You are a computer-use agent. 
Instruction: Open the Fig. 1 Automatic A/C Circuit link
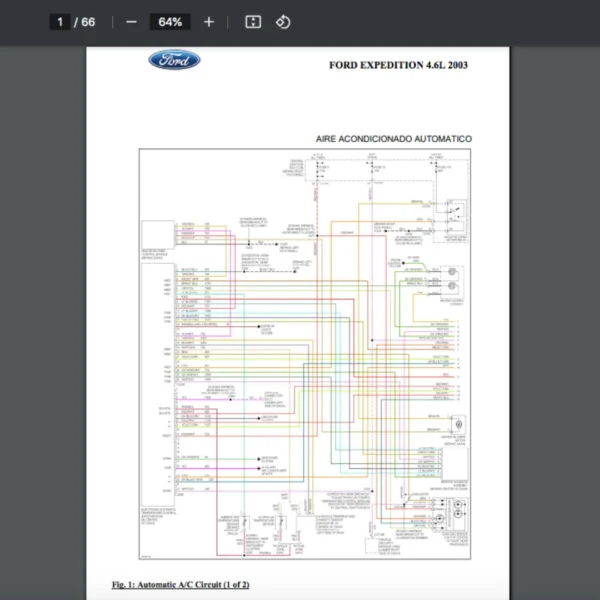click(x=180, y=584)
